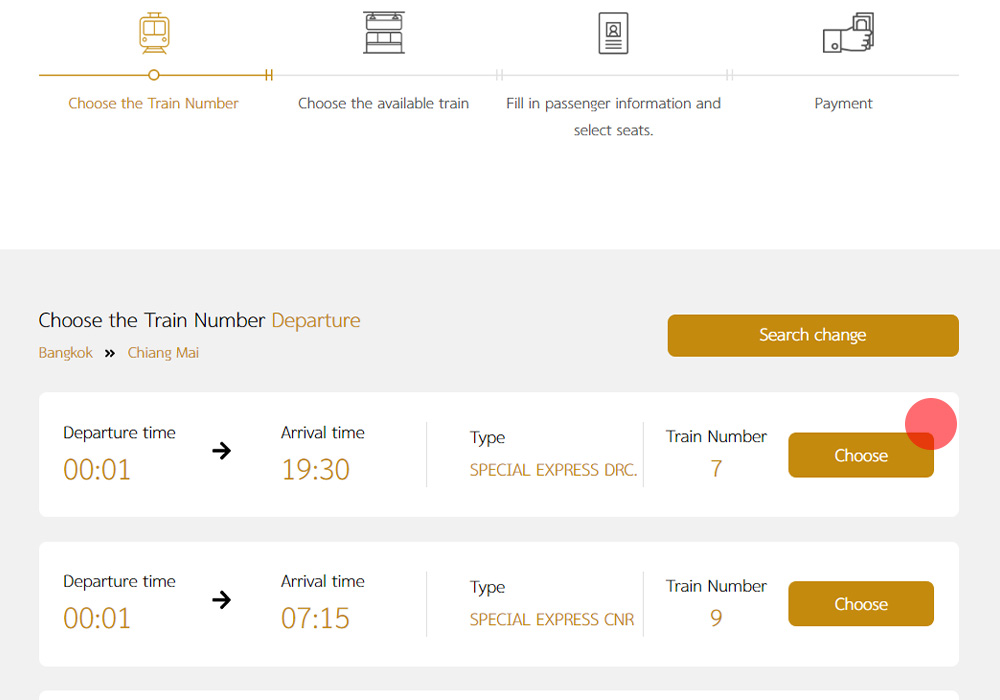
Task: Click the circle marker on progress line
Action: [x=153, y=75]
